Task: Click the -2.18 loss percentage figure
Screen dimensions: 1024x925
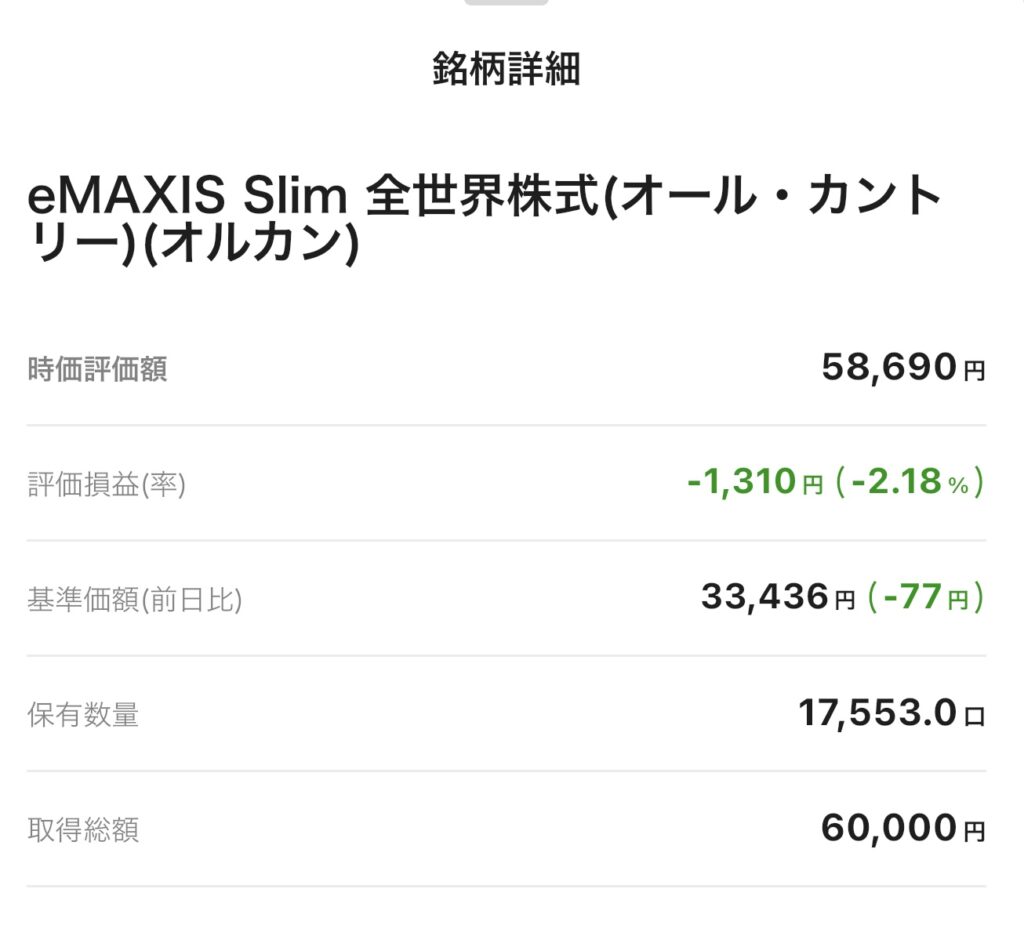Action: (896, 484)
